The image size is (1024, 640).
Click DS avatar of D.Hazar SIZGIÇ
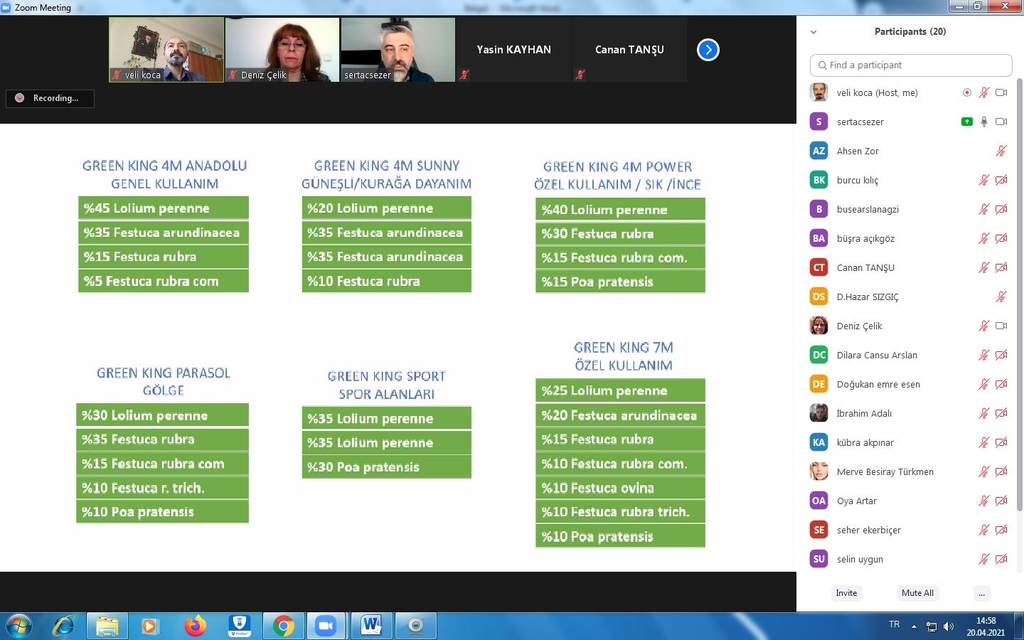(x=819, y=296)
